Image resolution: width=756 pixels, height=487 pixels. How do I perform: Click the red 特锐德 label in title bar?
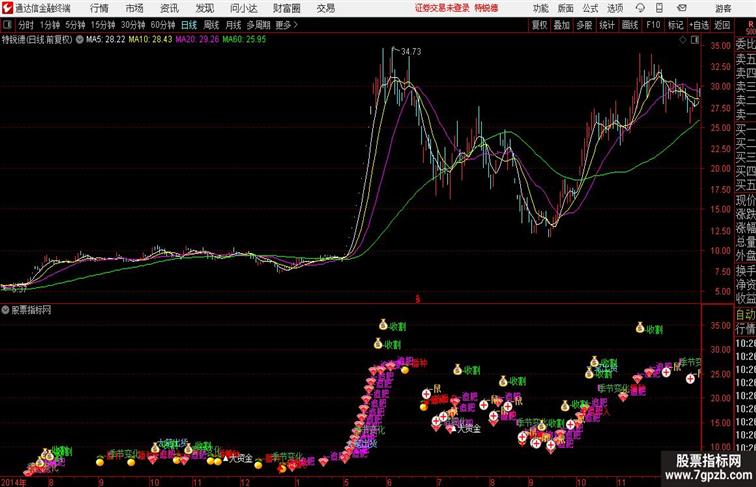coord(486,8)
